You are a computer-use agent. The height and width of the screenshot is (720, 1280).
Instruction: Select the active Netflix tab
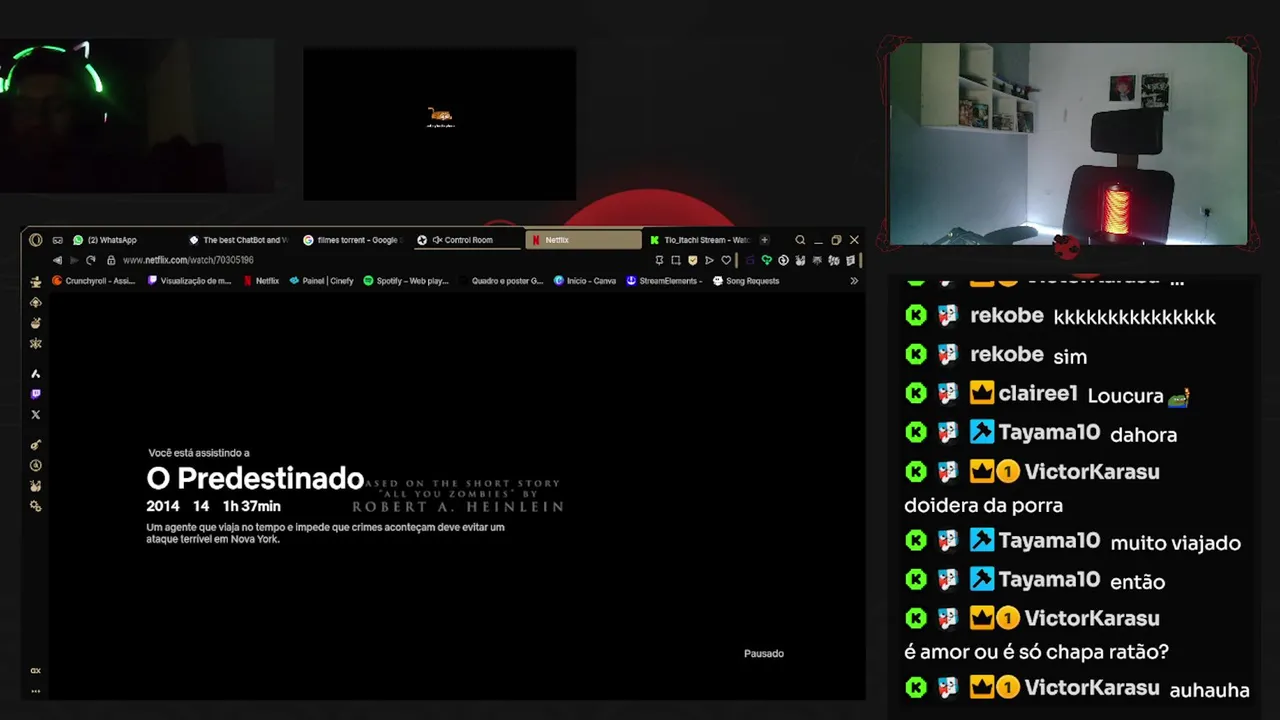583,240
